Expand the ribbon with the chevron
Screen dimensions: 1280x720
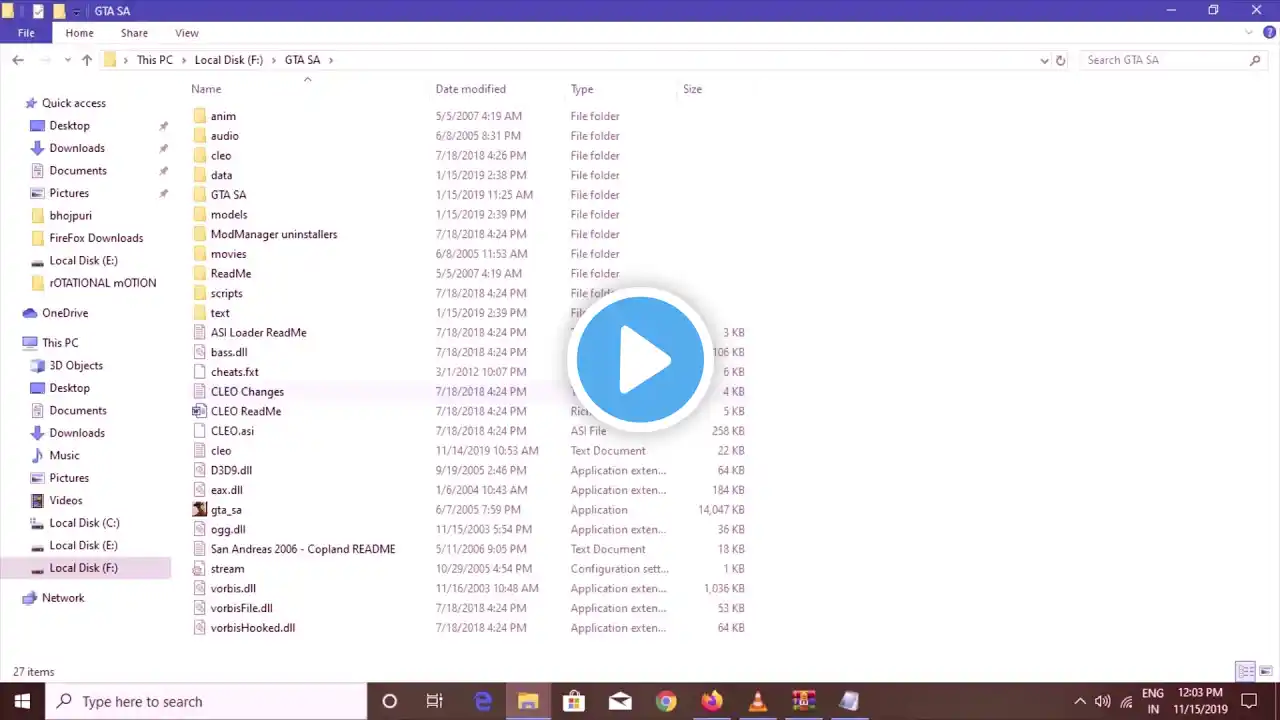click(x=1248, y=33)
